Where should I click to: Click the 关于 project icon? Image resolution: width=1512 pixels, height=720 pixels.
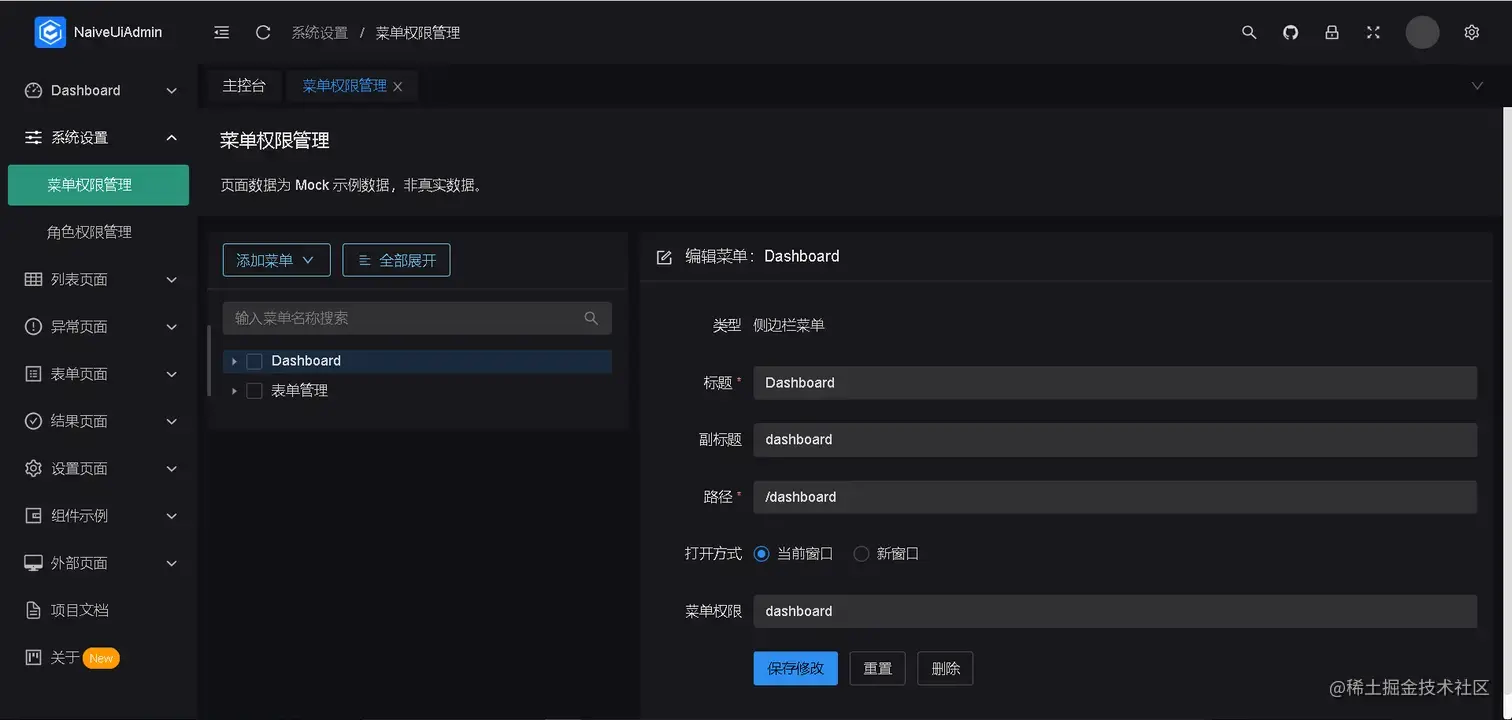[x=33, y=658]
